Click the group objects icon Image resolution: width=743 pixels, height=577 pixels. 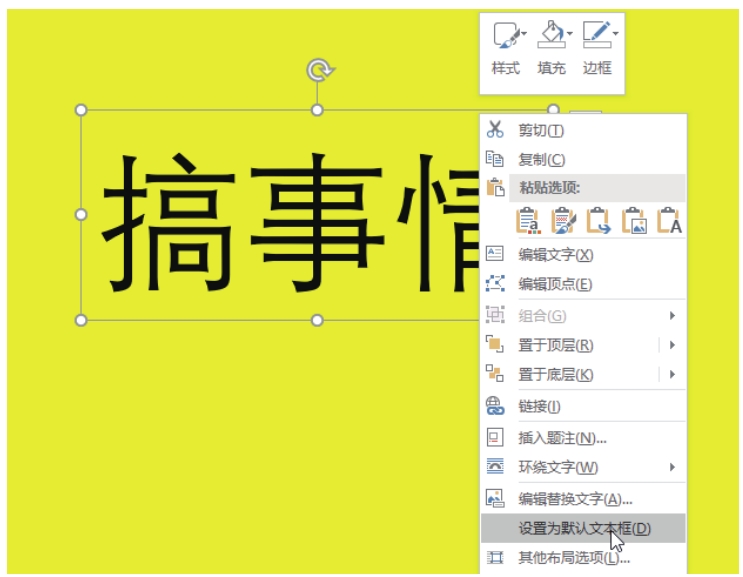495,315
